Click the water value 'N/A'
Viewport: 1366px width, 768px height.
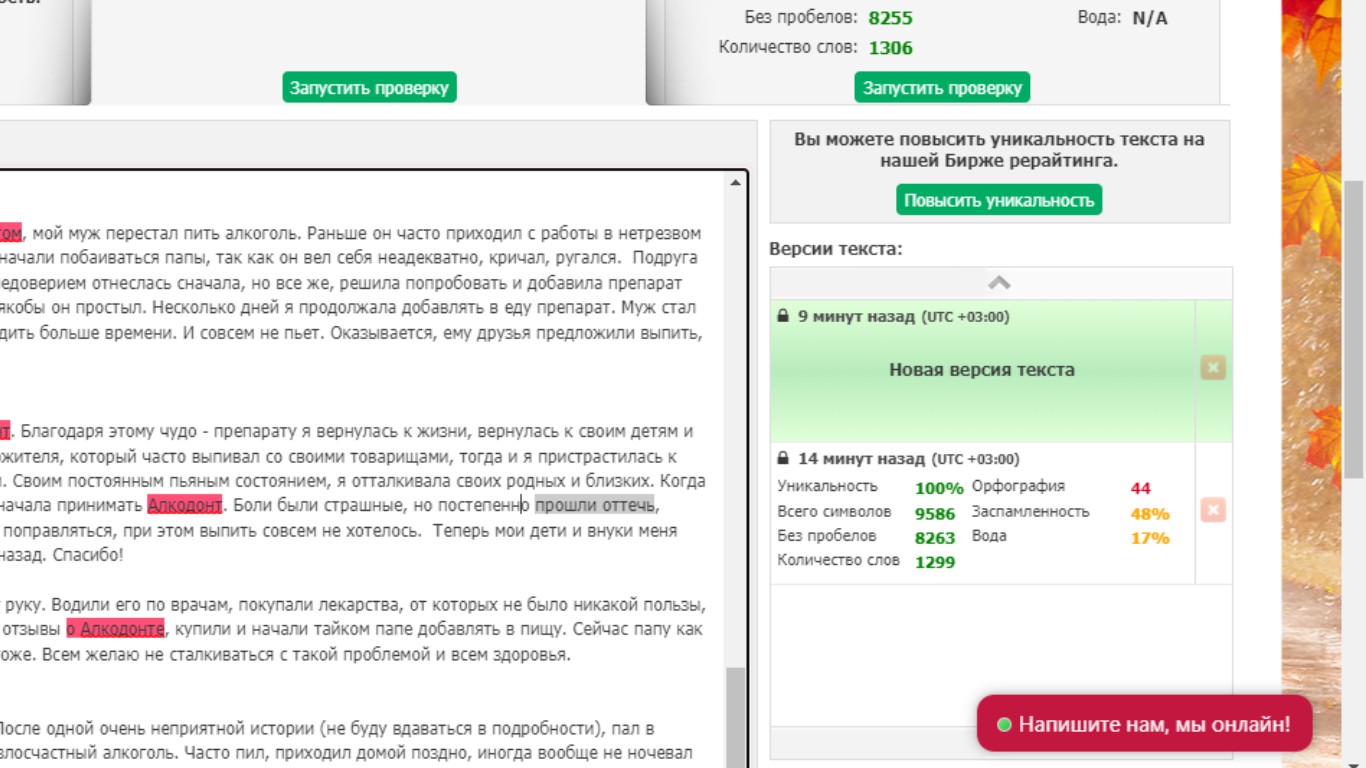[1150, 18]
